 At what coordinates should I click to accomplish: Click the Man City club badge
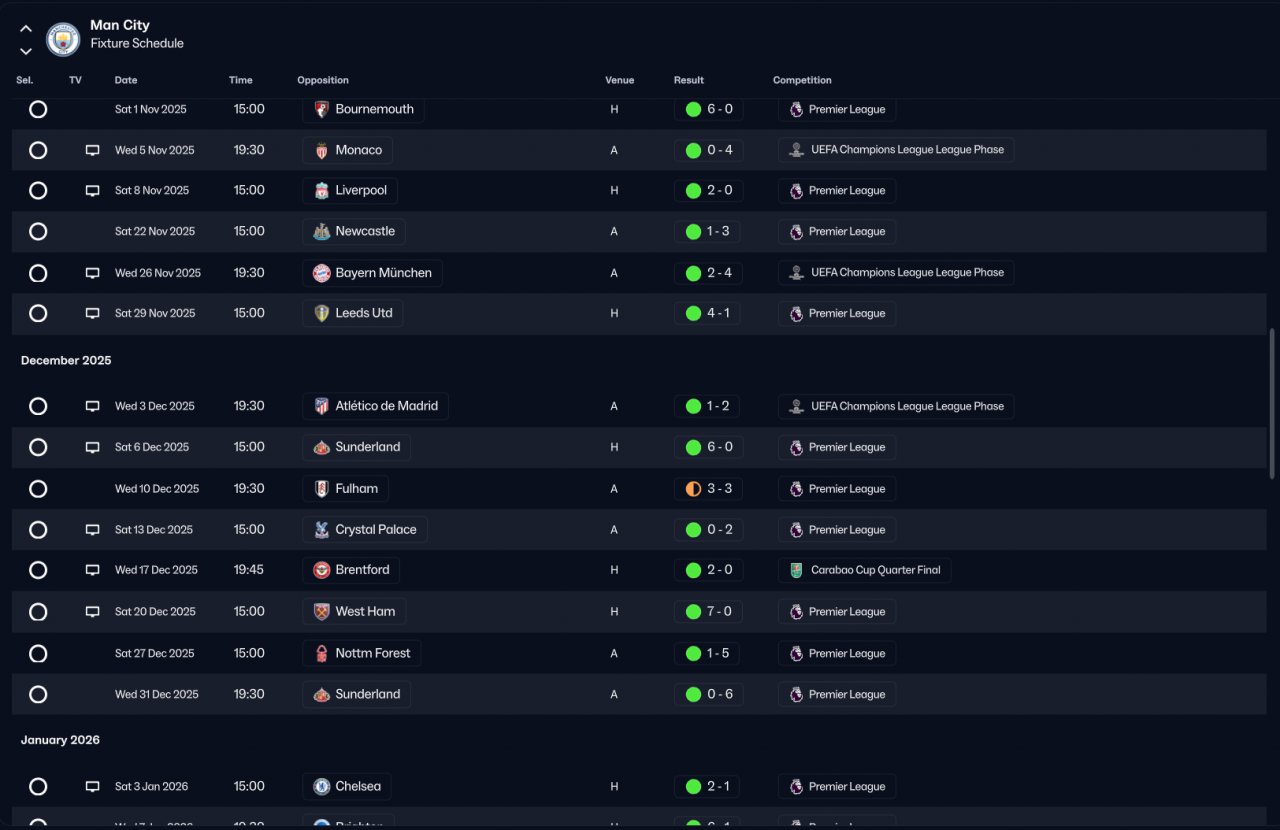(63, 39)
